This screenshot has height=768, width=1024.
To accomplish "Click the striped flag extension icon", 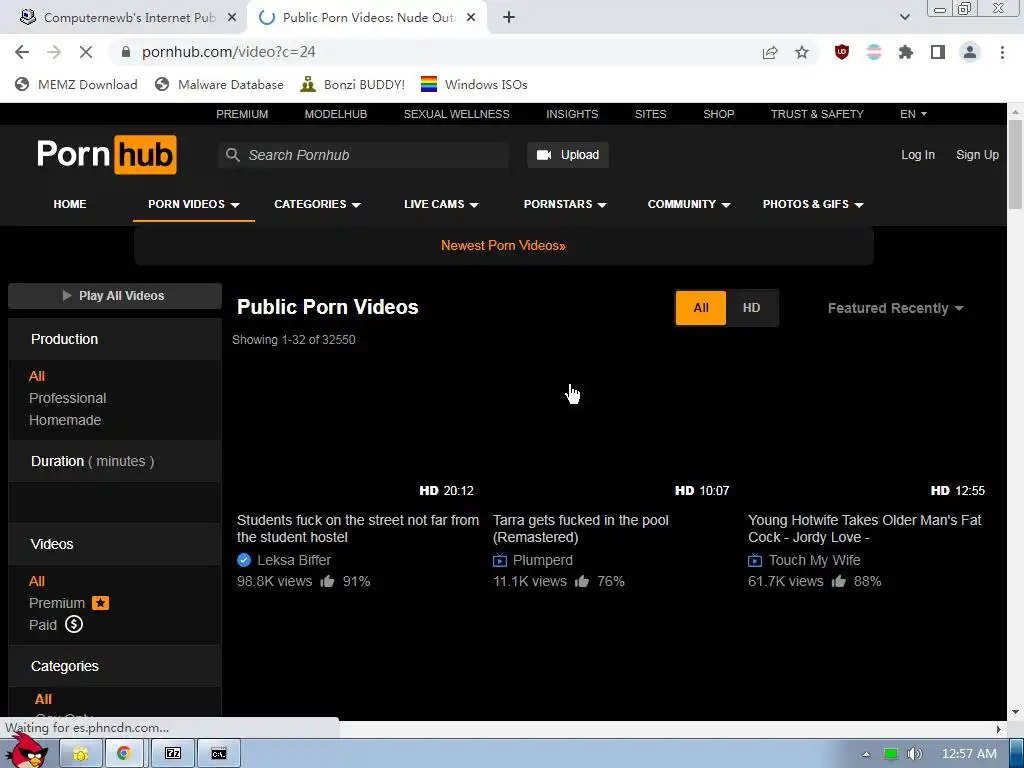I will coord(874,52).
